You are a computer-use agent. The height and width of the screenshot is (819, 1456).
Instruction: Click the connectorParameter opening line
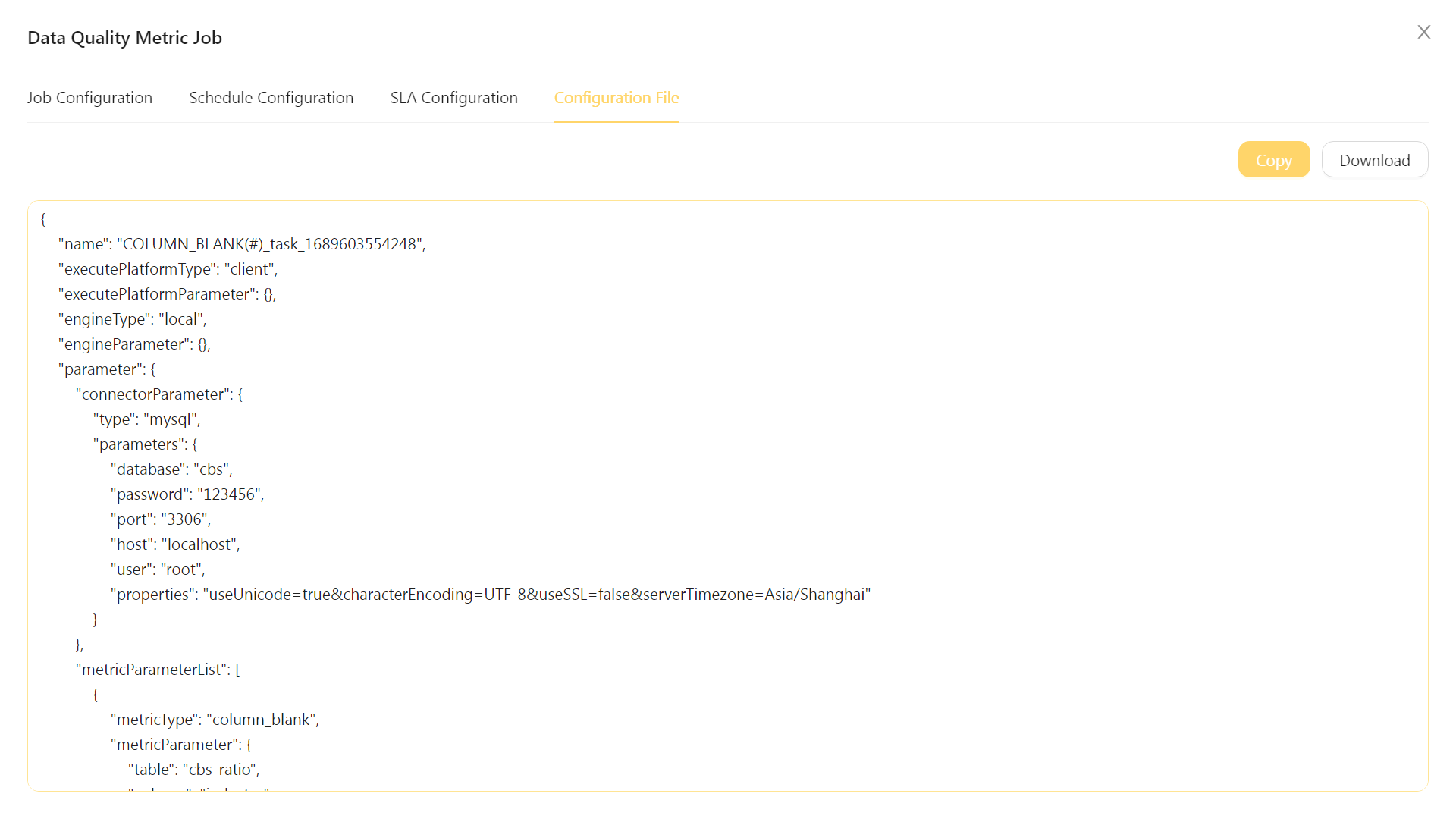pyautogui.click(x=159, y=394)
